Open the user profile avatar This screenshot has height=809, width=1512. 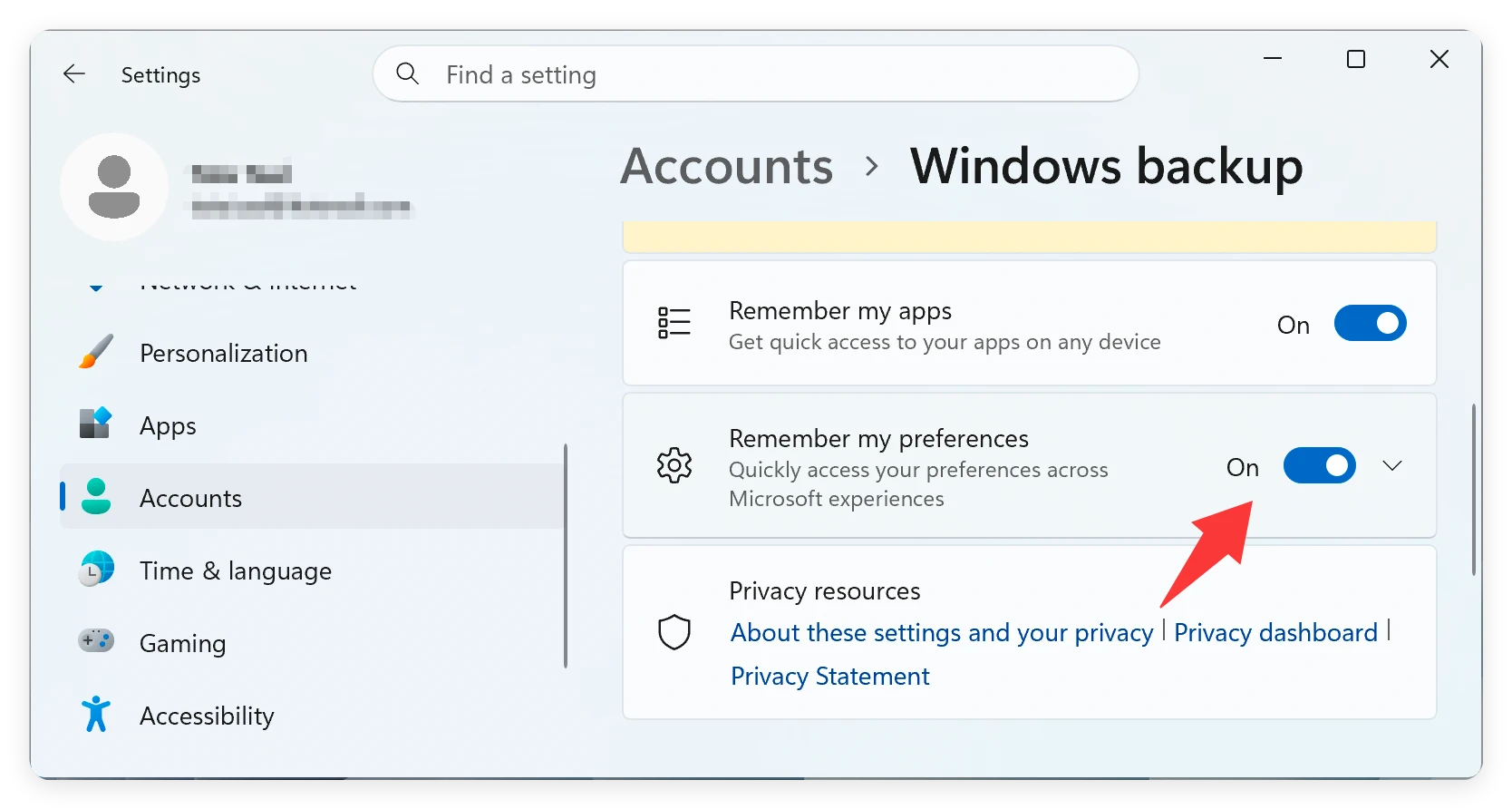(x=114, y=187)
